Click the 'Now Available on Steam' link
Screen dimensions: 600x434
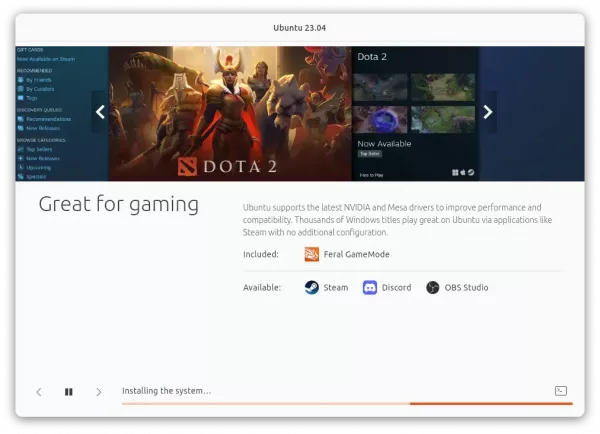(46, 59)
